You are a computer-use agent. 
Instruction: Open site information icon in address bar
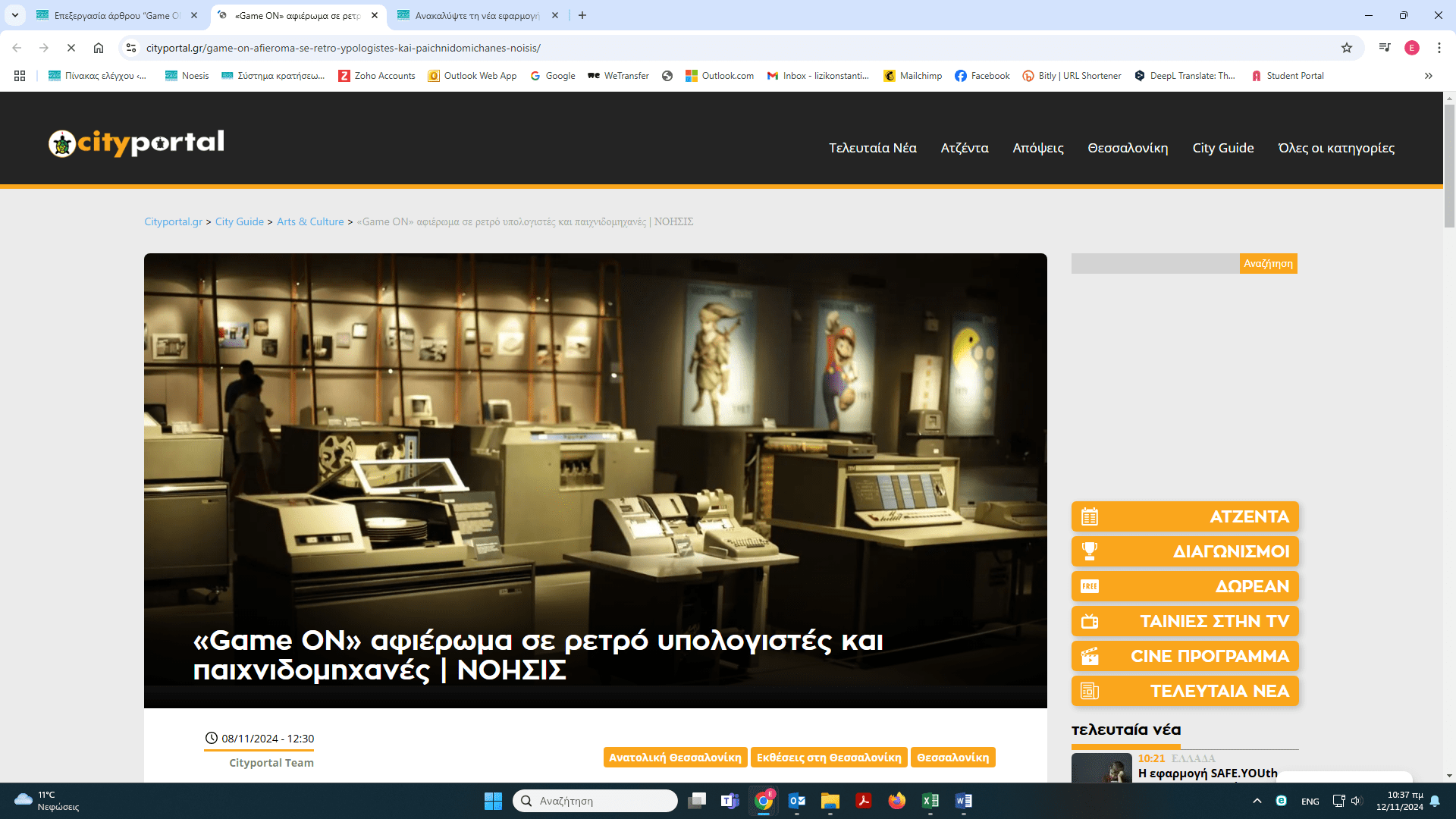tap(131, 48)
